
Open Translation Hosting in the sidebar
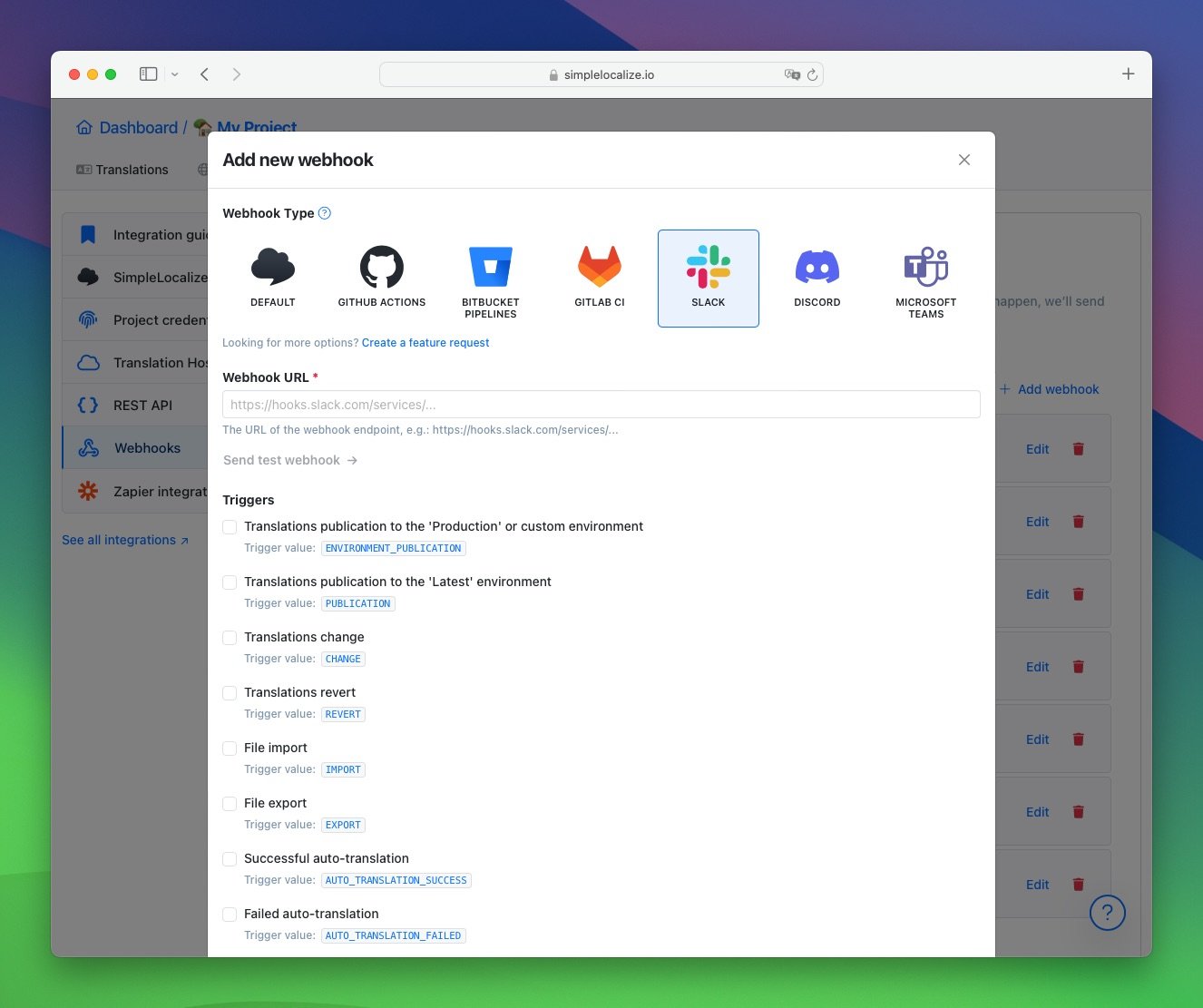coord(135,363)
